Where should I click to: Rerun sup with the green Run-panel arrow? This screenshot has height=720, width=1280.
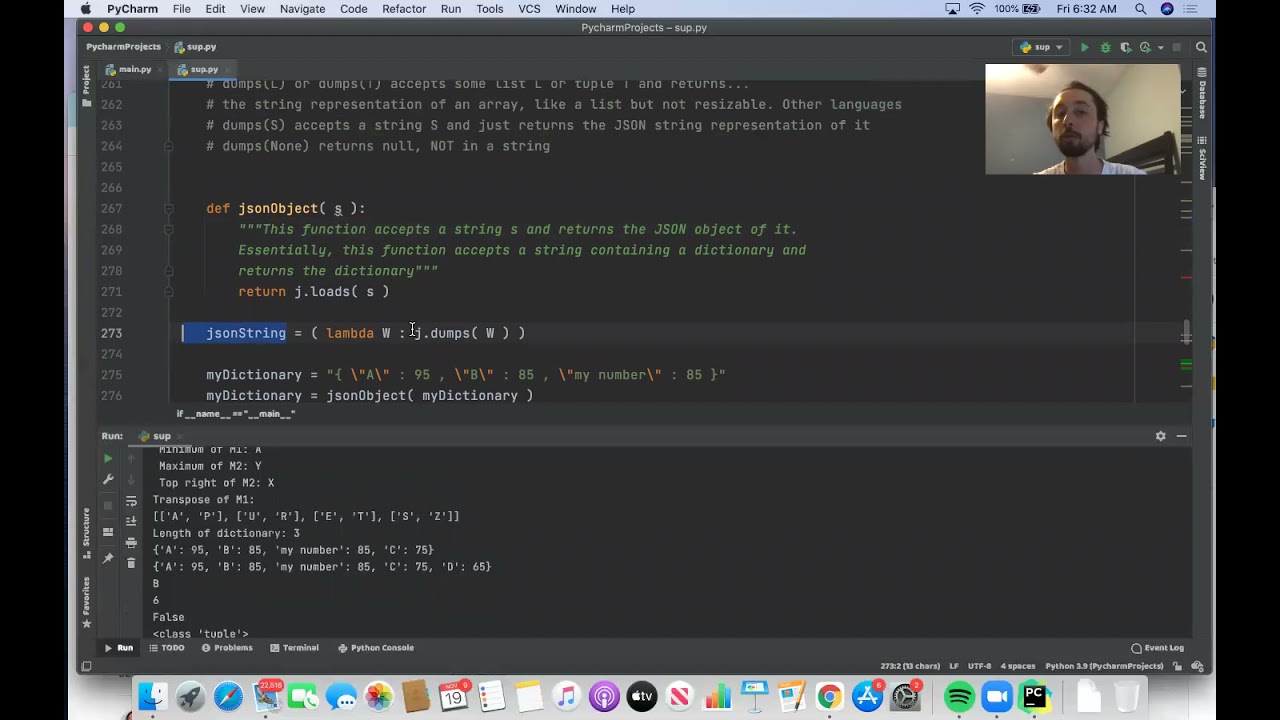click(x=108, y=458)
